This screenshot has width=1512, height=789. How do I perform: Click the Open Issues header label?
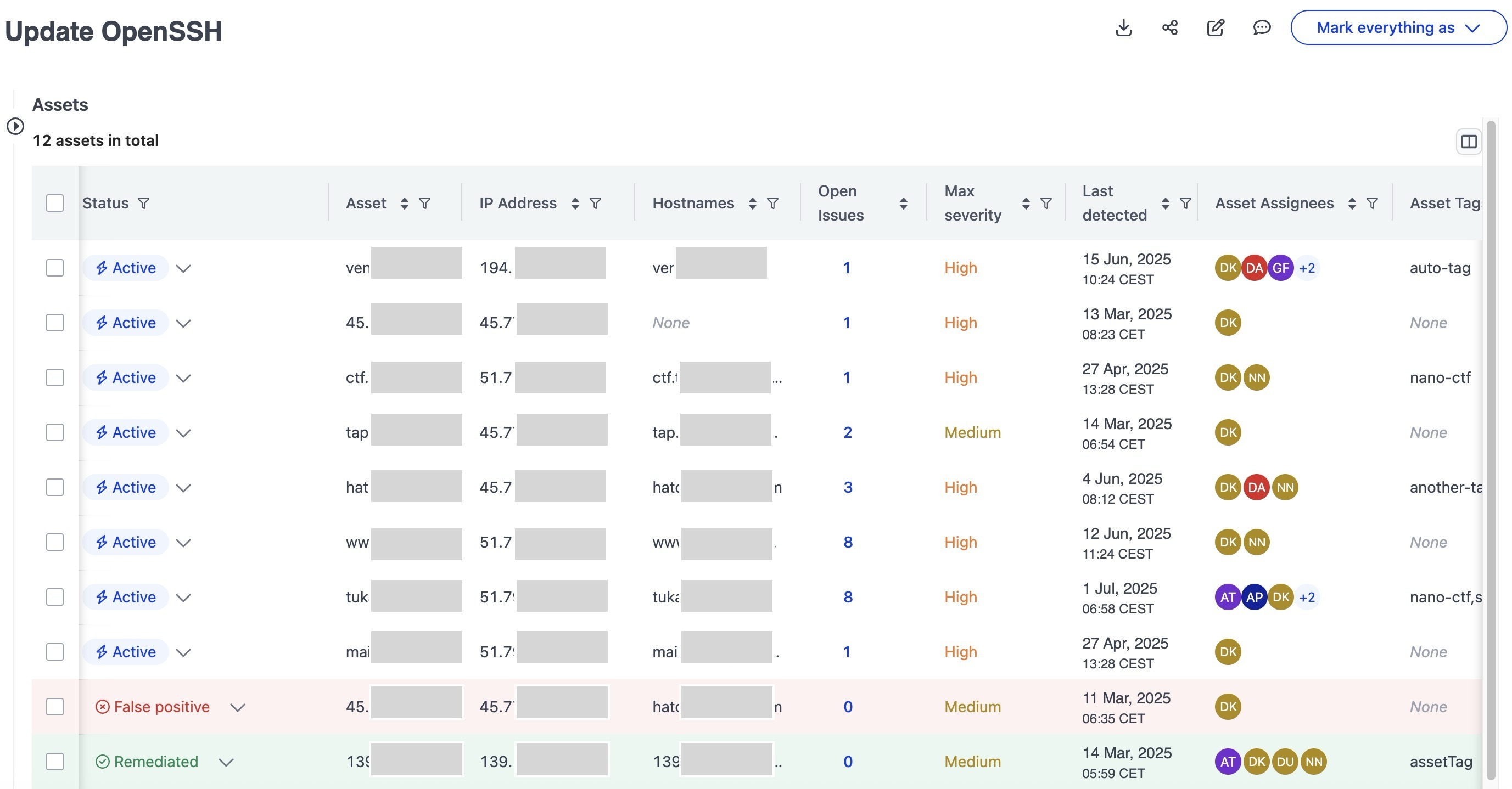coord(841,203)
